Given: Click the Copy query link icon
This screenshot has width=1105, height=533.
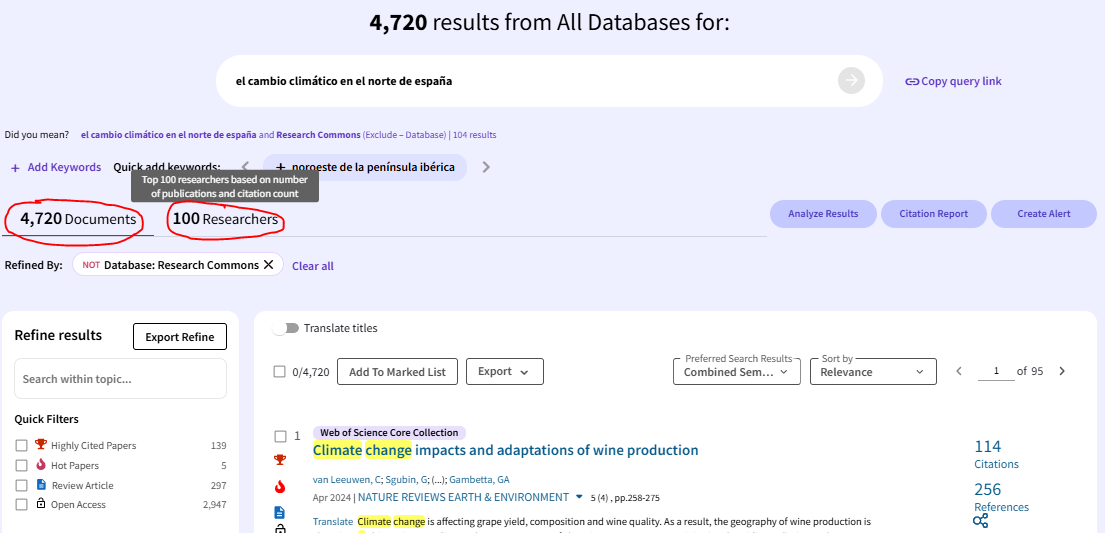Looking at the screenshot, I should 912,82.
